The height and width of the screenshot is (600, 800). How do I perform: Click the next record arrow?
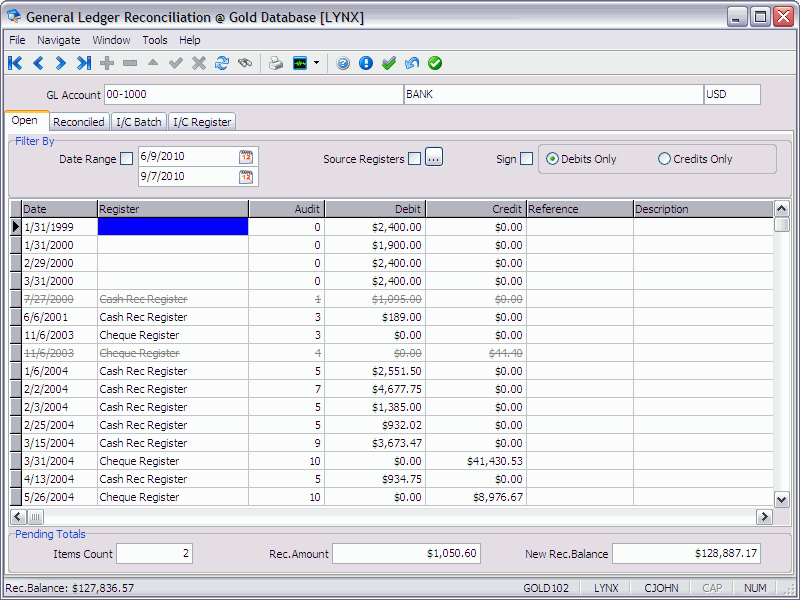(x=61, y=63)
